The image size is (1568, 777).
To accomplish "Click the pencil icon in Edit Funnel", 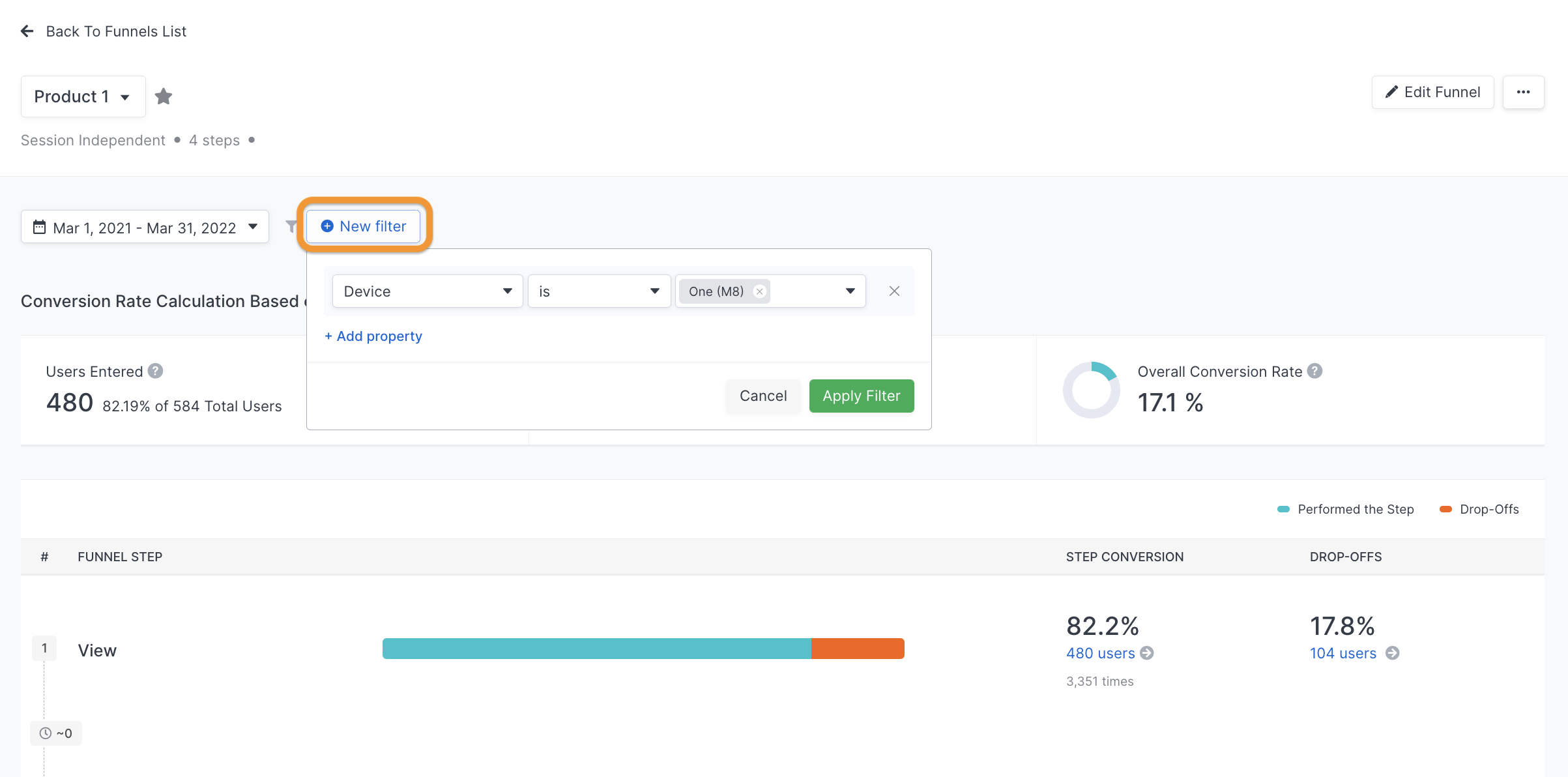I will pyautogui.click(x=1391, y=92).
